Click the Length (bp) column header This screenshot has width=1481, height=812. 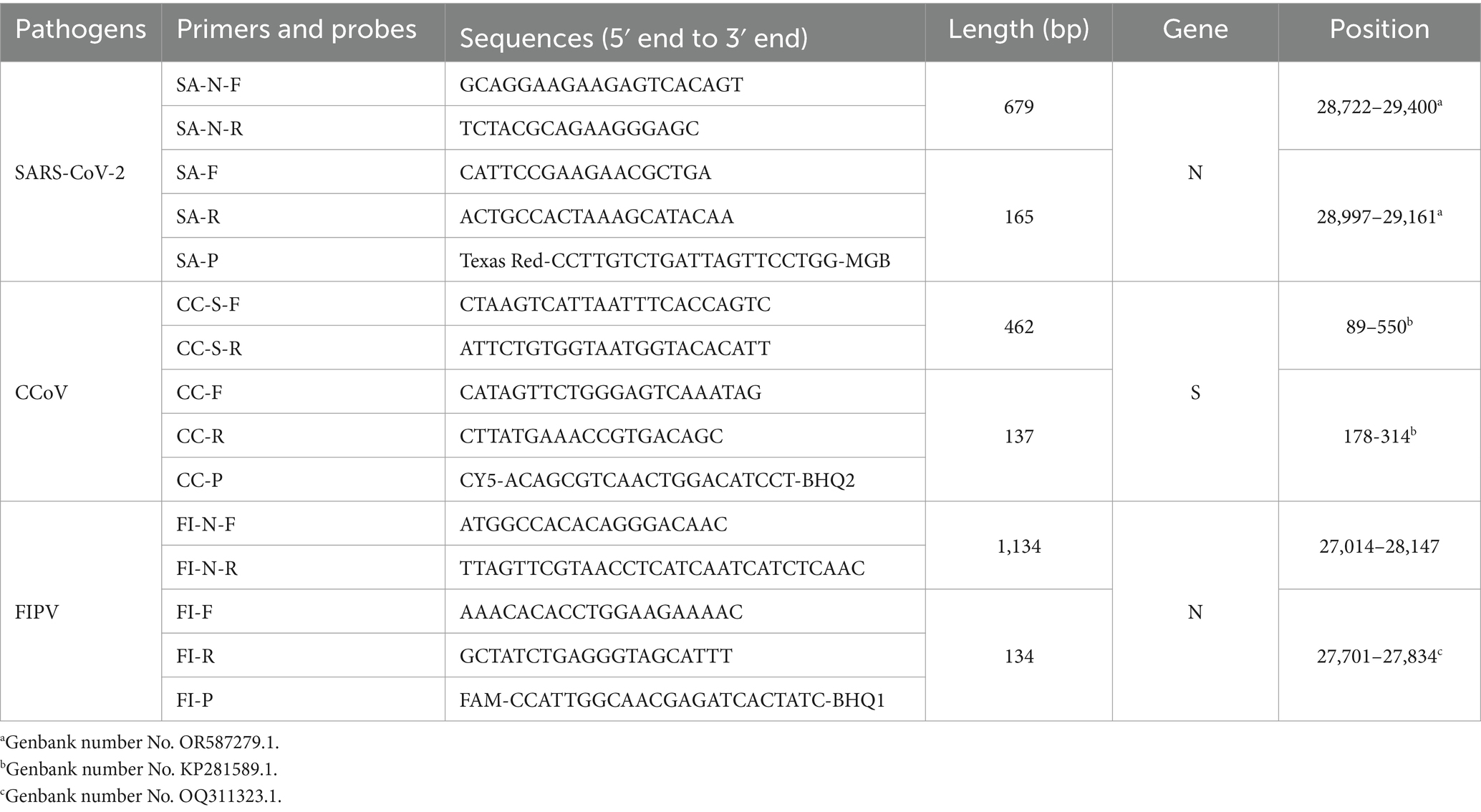(x=1018, y=30)
